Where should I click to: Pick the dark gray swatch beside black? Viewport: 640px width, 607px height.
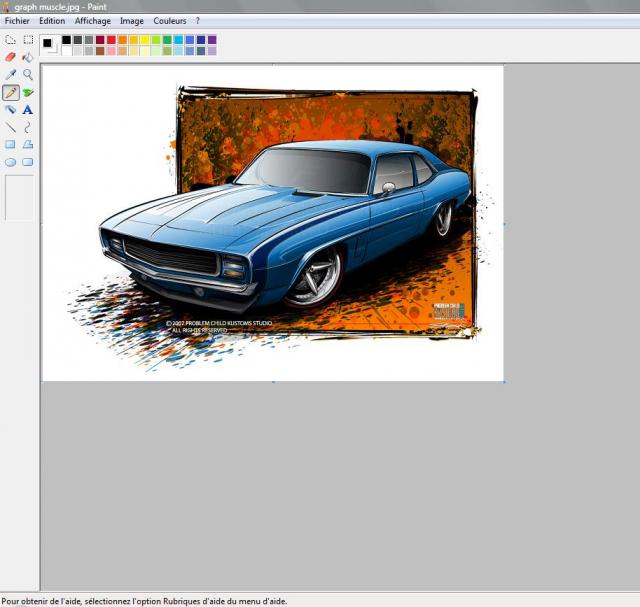click(x=78, y=40)
